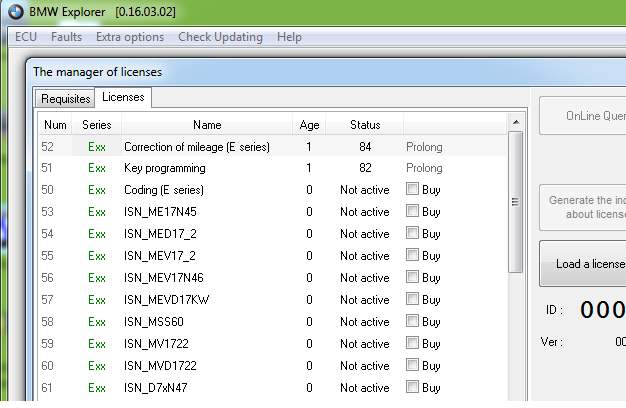This screenshot has height=408, width=626.
Task: Check Buy box for ISN_MEV17N46
Action: [x=412, y=277]
